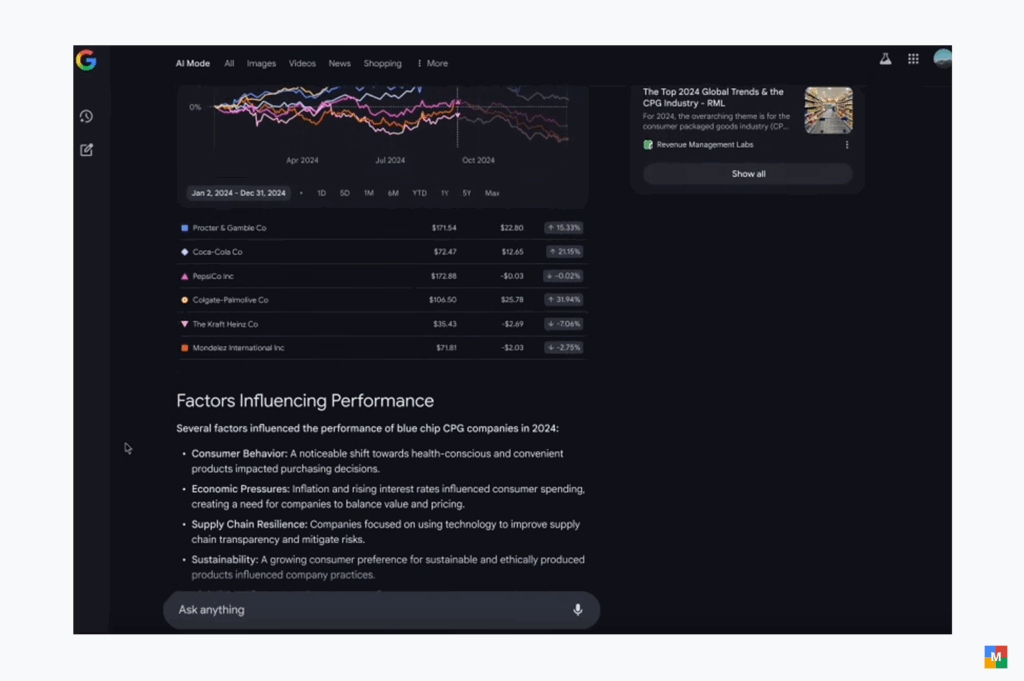Select the Max chart range

coord(492,193)
